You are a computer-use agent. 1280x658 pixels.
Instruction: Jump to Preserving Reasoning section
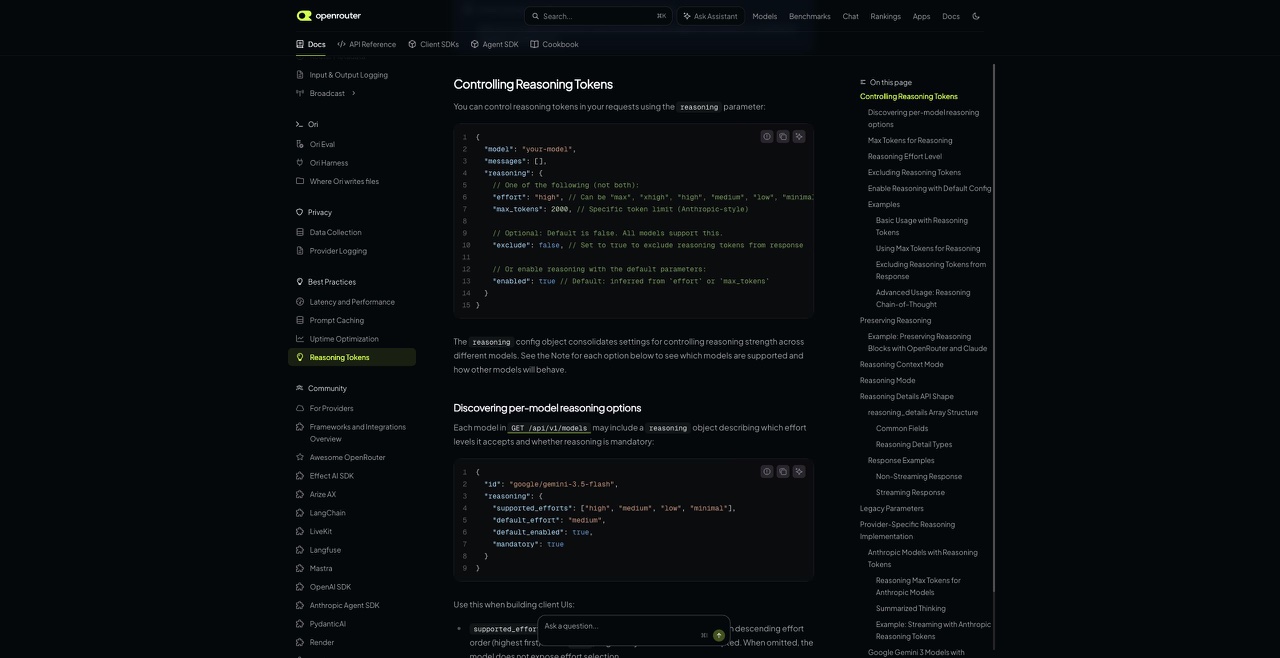point(895,320)
